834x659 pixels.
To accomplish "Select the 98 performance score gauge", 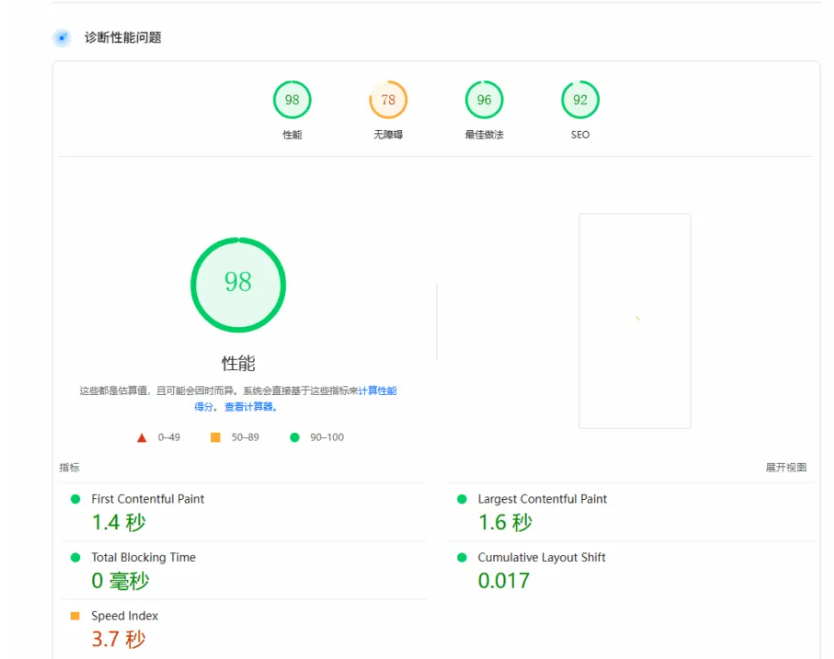I will 292,100.
